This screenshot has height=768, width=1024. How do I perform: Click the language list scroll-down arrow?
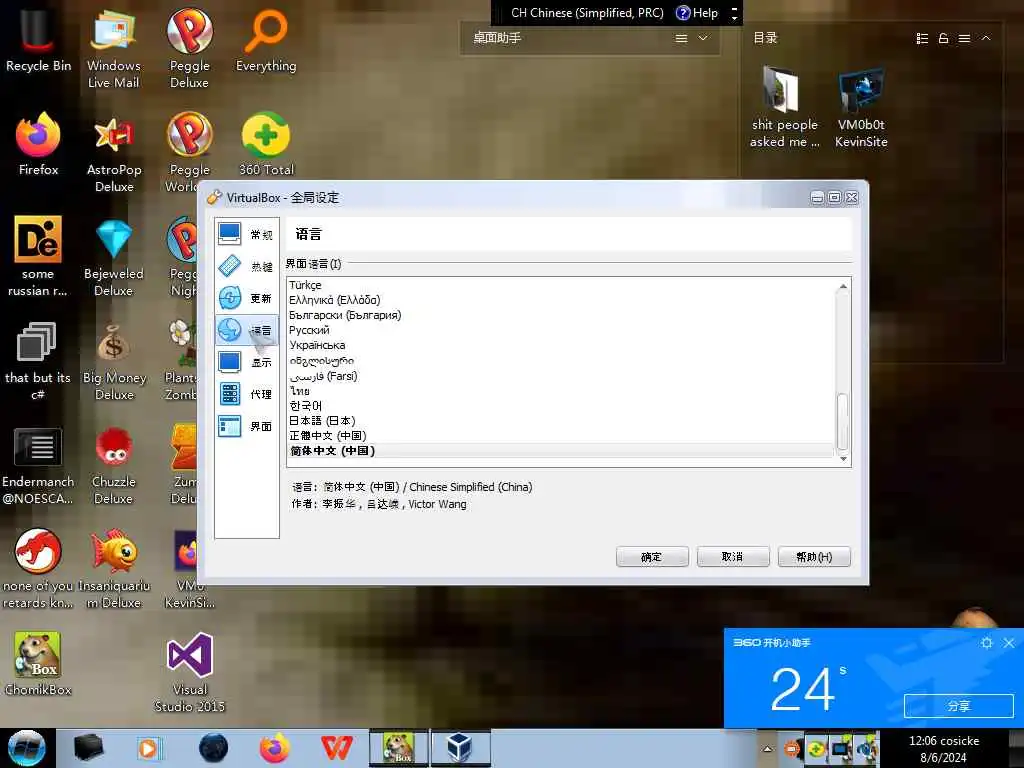click(843, 458)
